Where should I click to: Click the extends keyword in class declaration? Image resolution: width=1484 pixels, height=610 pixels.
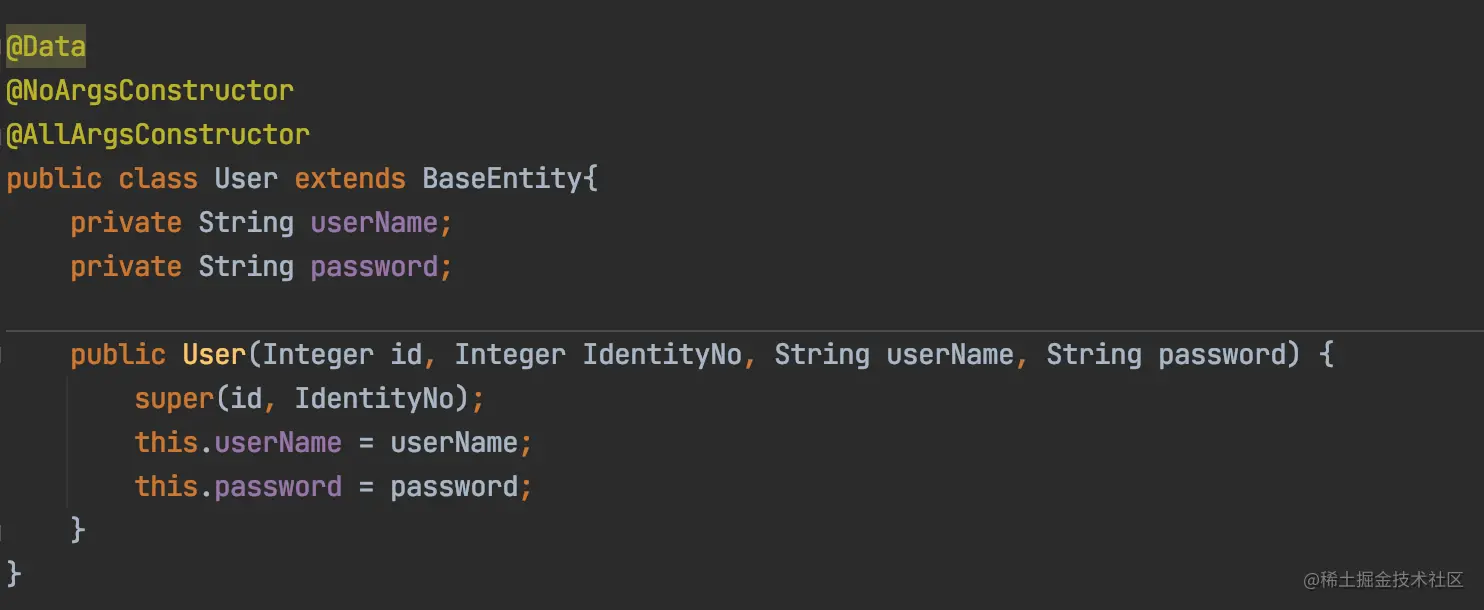350,179
